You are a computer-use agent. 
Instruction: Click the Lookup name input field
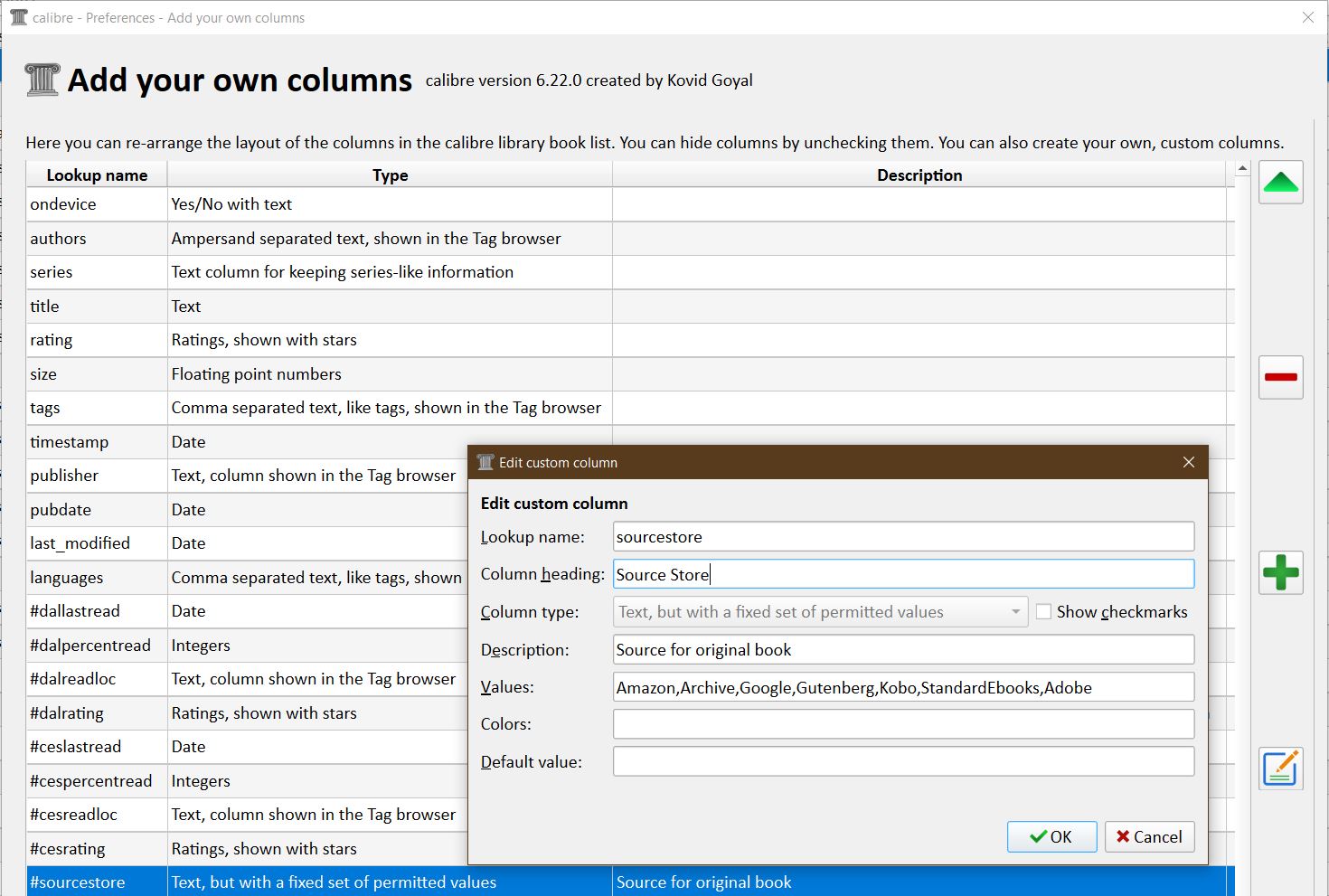[902, 537]
